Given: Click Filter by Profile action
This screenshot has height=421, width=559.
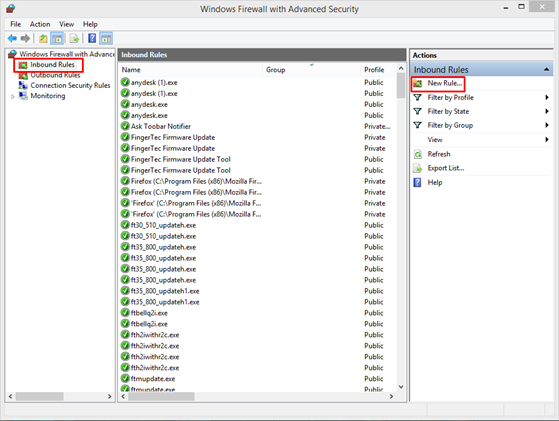Looking at the screenshot, I should click(x=451, y=97).
